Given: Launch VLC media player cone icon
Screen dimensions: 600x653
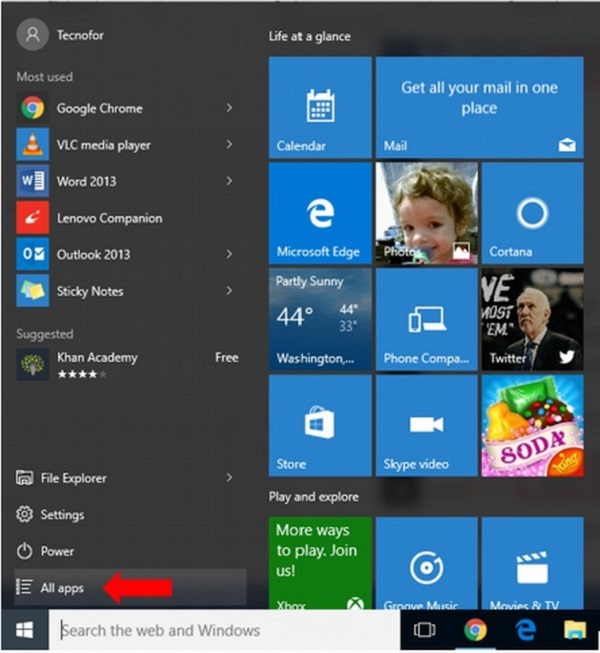Looking at the screenshot, I should coord(32,145).
